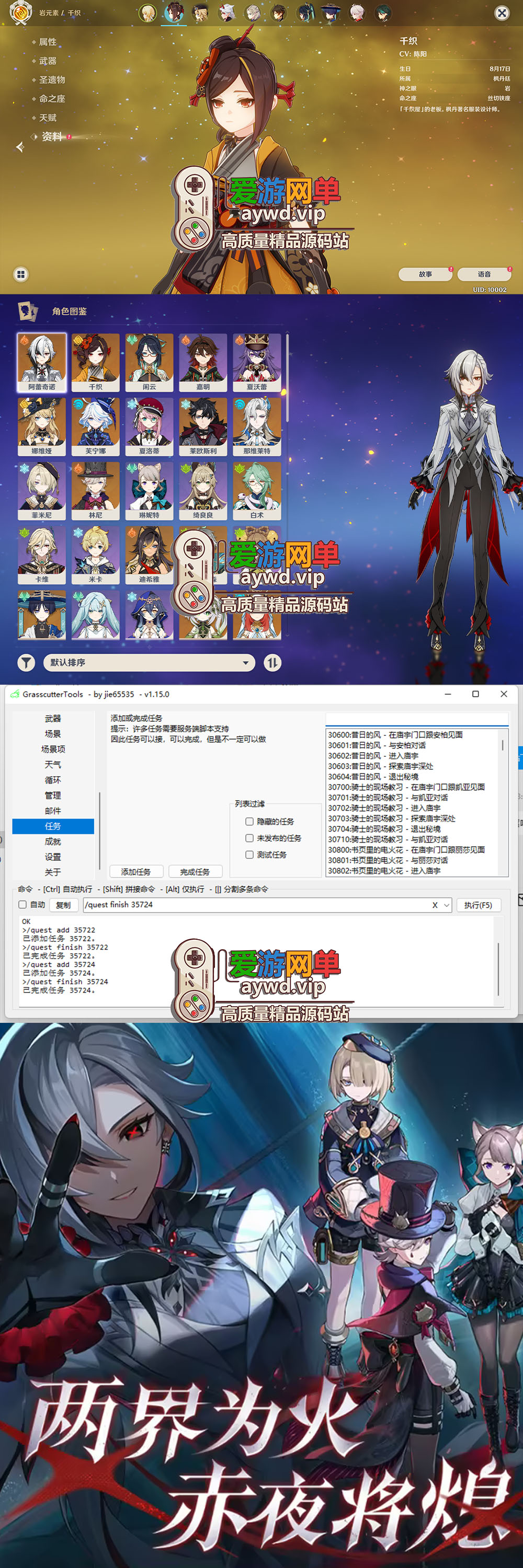Select 夏洛蒂 character card
This screenshot has height=1568, width=523.
pos(149,426)
